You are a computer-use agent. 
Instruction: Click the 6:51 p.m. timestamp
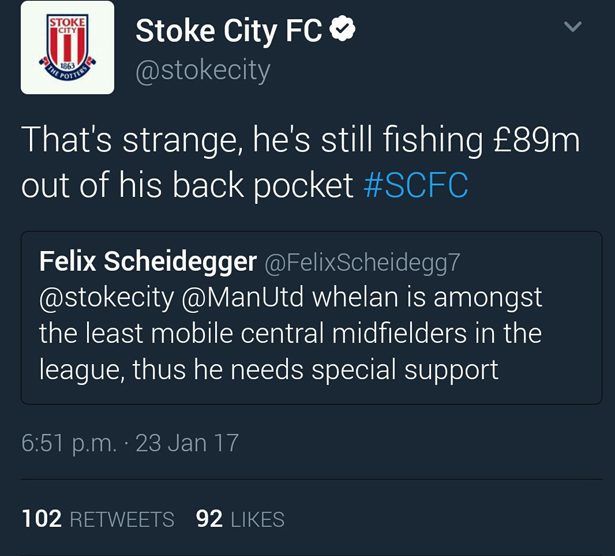(x=68, y=443)
